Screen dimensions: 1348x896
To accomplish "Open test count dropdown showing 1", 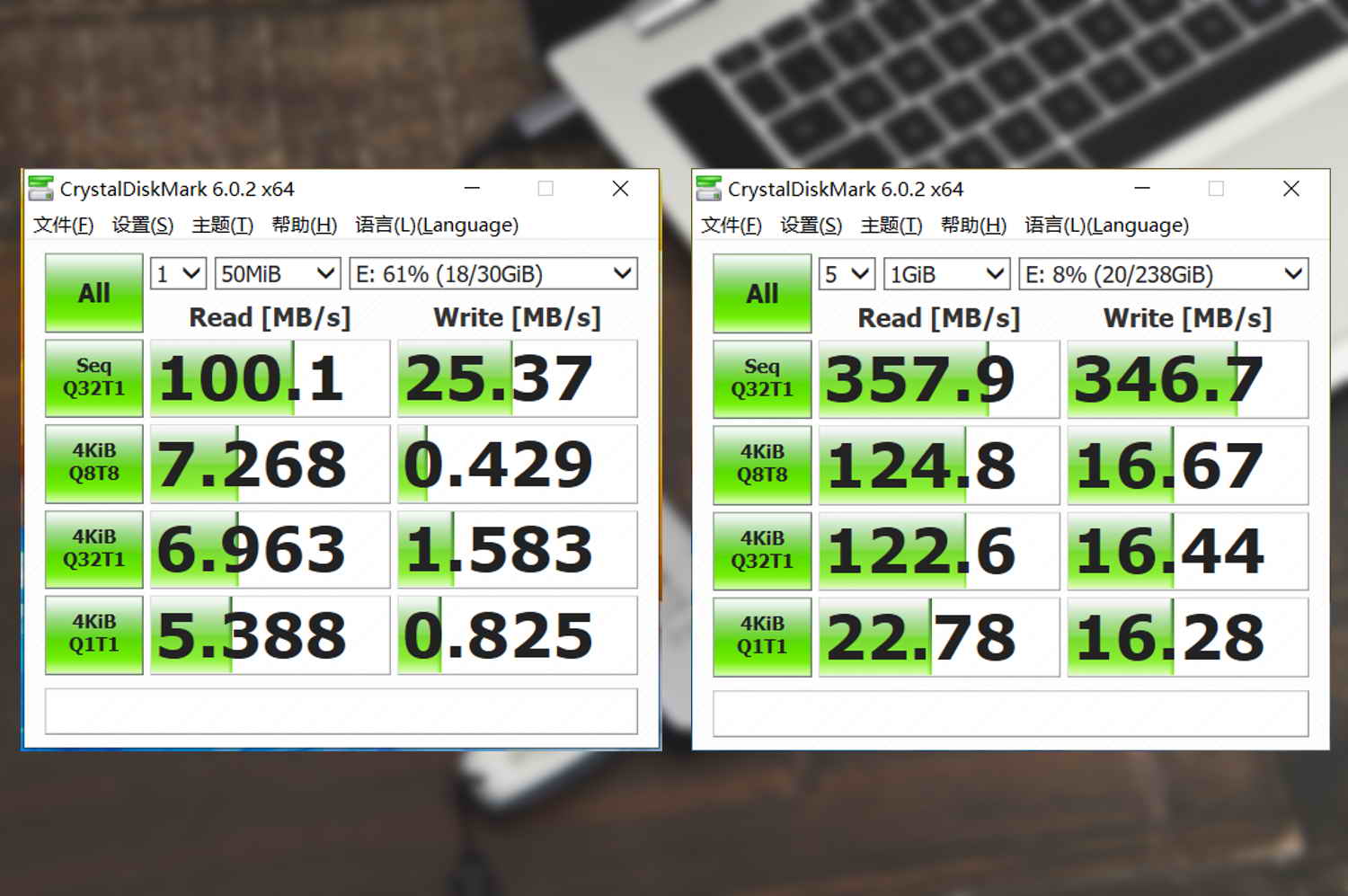I will [x=179, y=273].
